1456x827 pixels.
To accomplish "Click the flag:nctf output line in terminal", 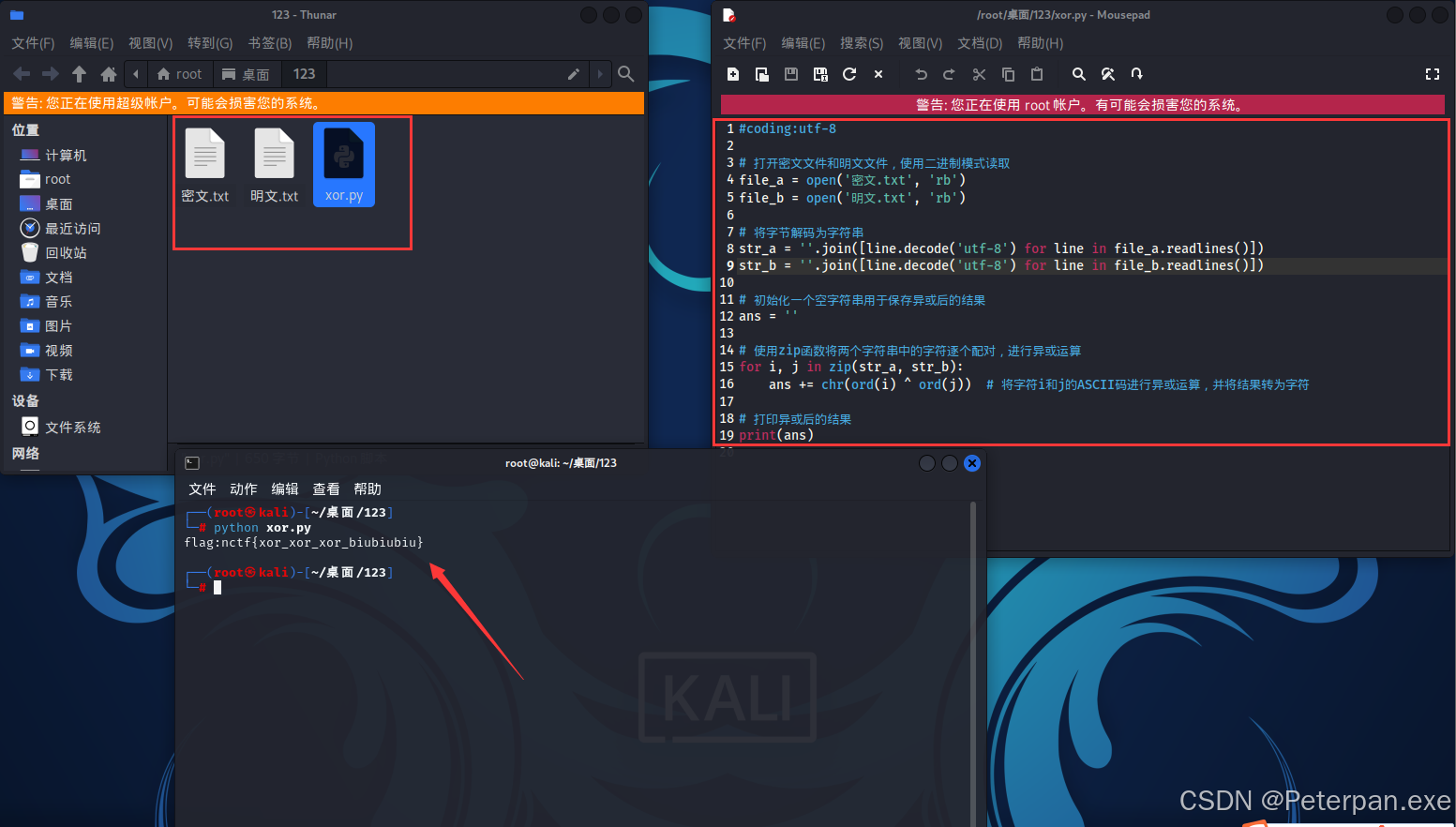I will [304, 543].
